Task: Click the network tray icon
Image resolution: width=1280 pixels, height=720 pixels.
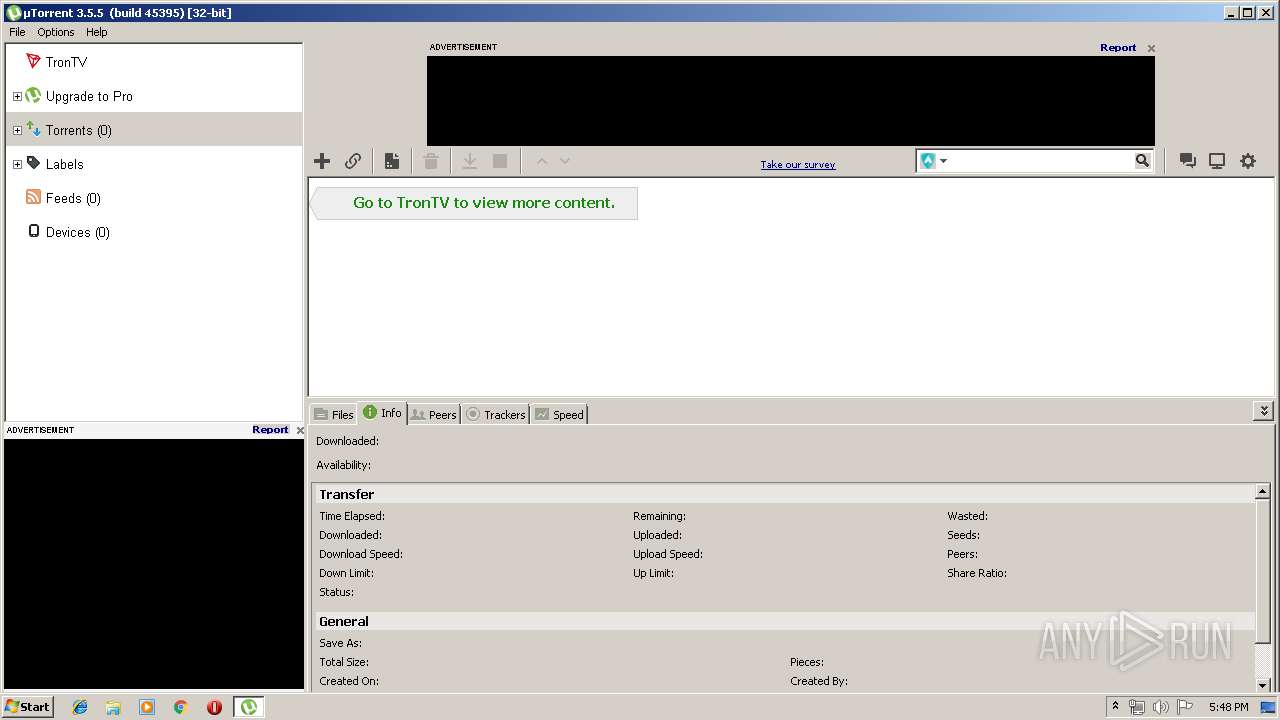Action: [x=1137, y=707]
